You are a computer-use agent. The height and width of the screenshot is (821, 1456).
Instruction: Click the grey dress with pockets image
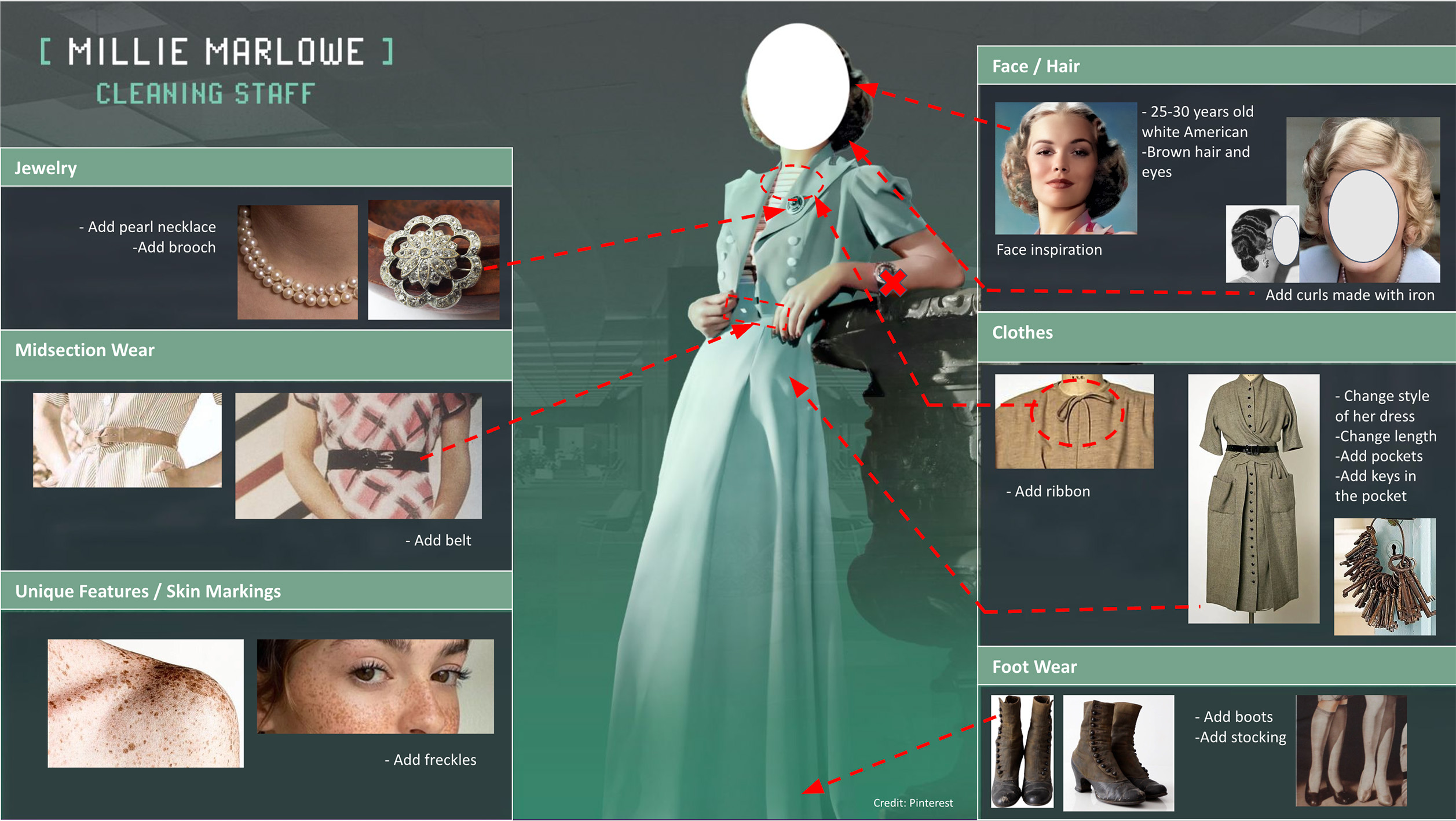[x=1253, y=499]
